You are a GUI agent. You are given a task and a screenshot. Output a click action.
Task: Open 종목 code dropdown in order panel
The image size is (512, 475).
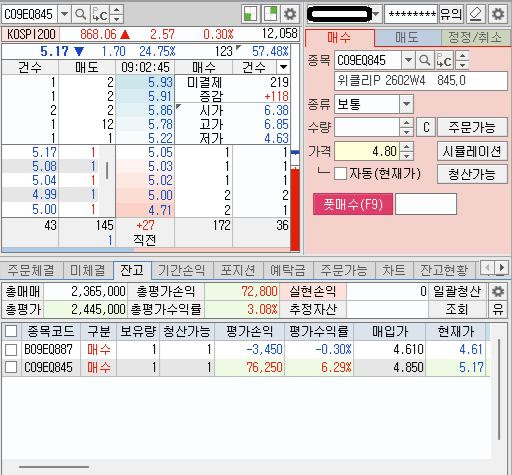[x=408, y=60]
